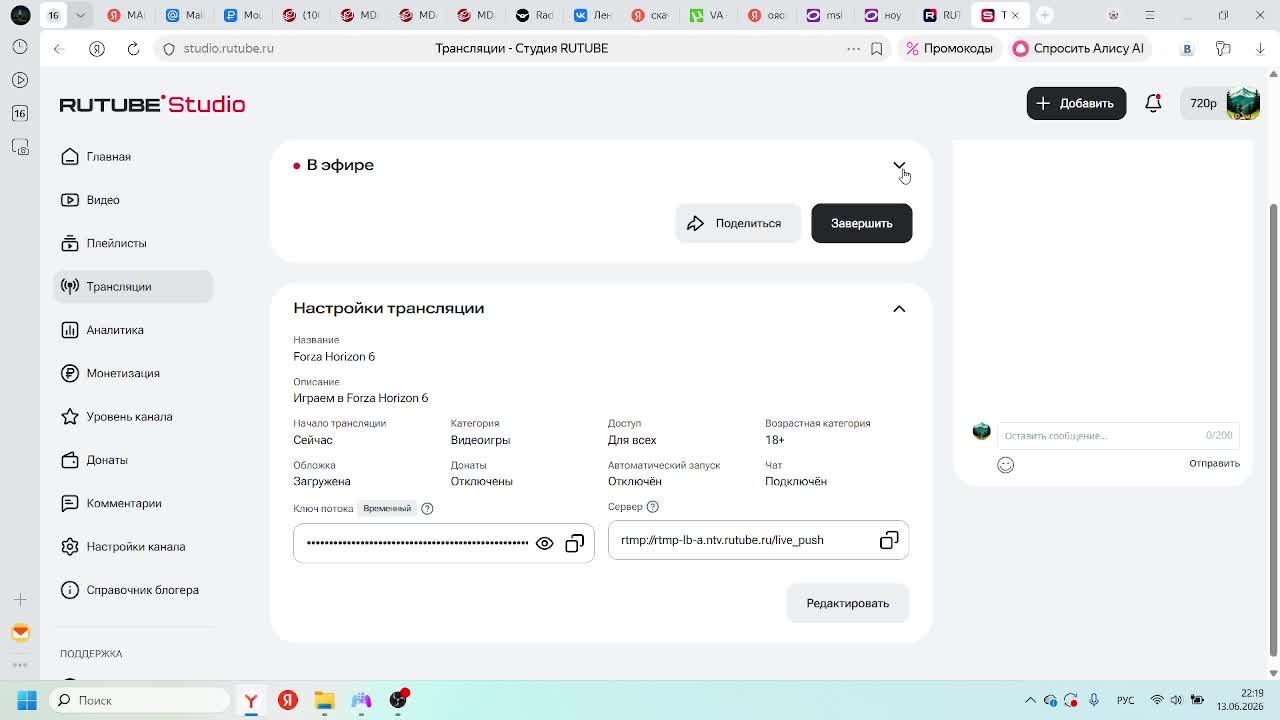Click the taskbar search box
The image size is (1280, 720).
point(140,700)
